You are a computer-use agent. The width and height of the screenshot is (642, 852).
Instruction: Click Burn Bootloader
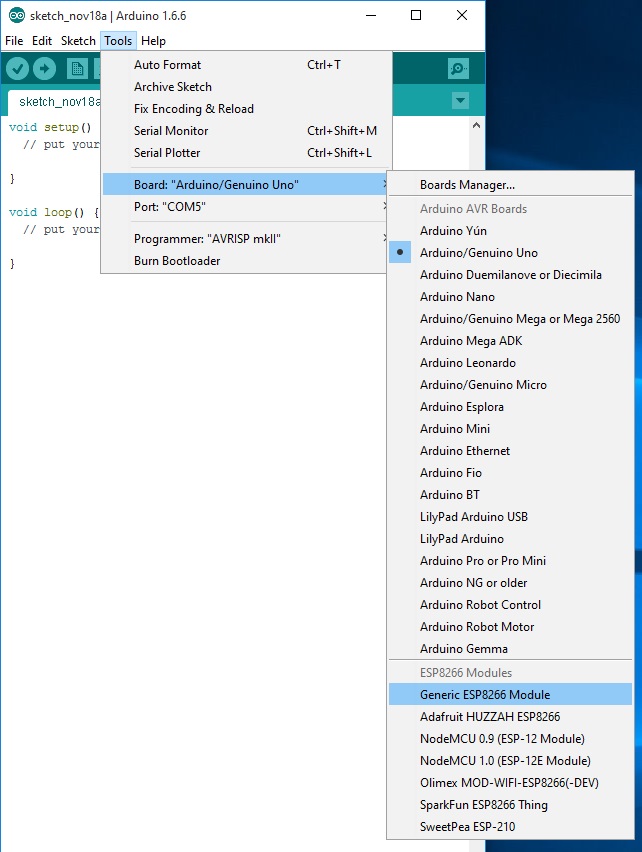click(246, 261)
